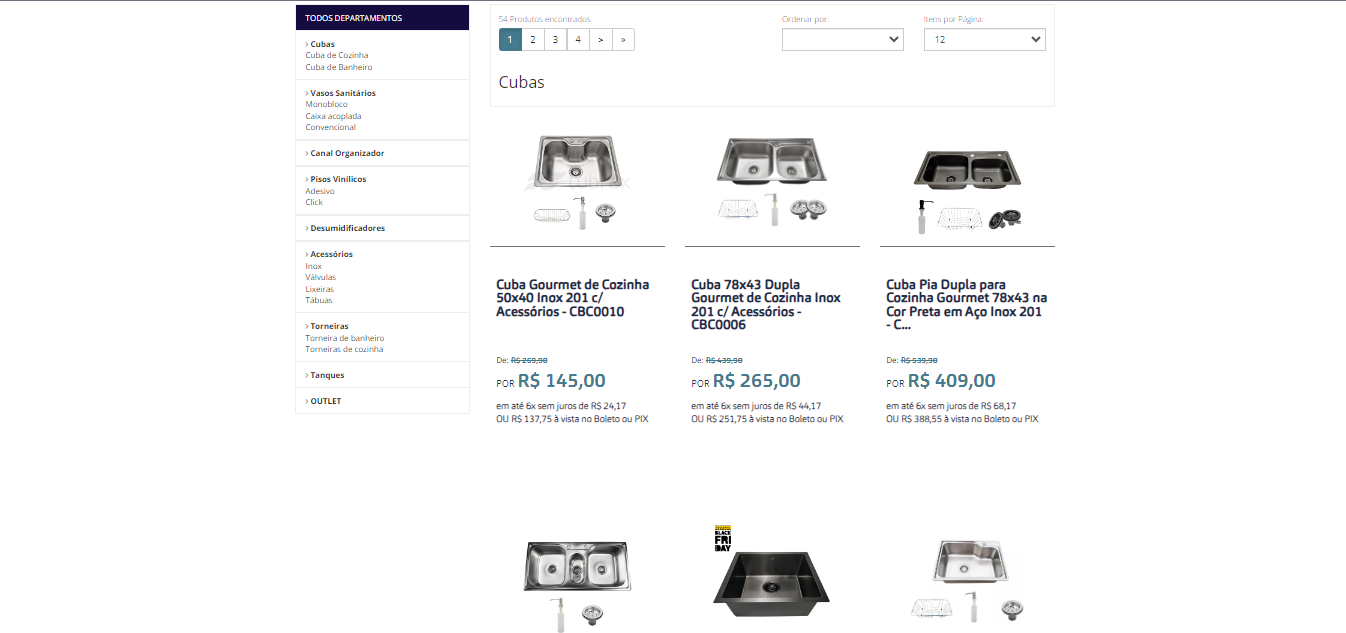Viewport: 1346px width, 633px height.
Task: Click next page single-arrow button
Action: coord(600,40)
